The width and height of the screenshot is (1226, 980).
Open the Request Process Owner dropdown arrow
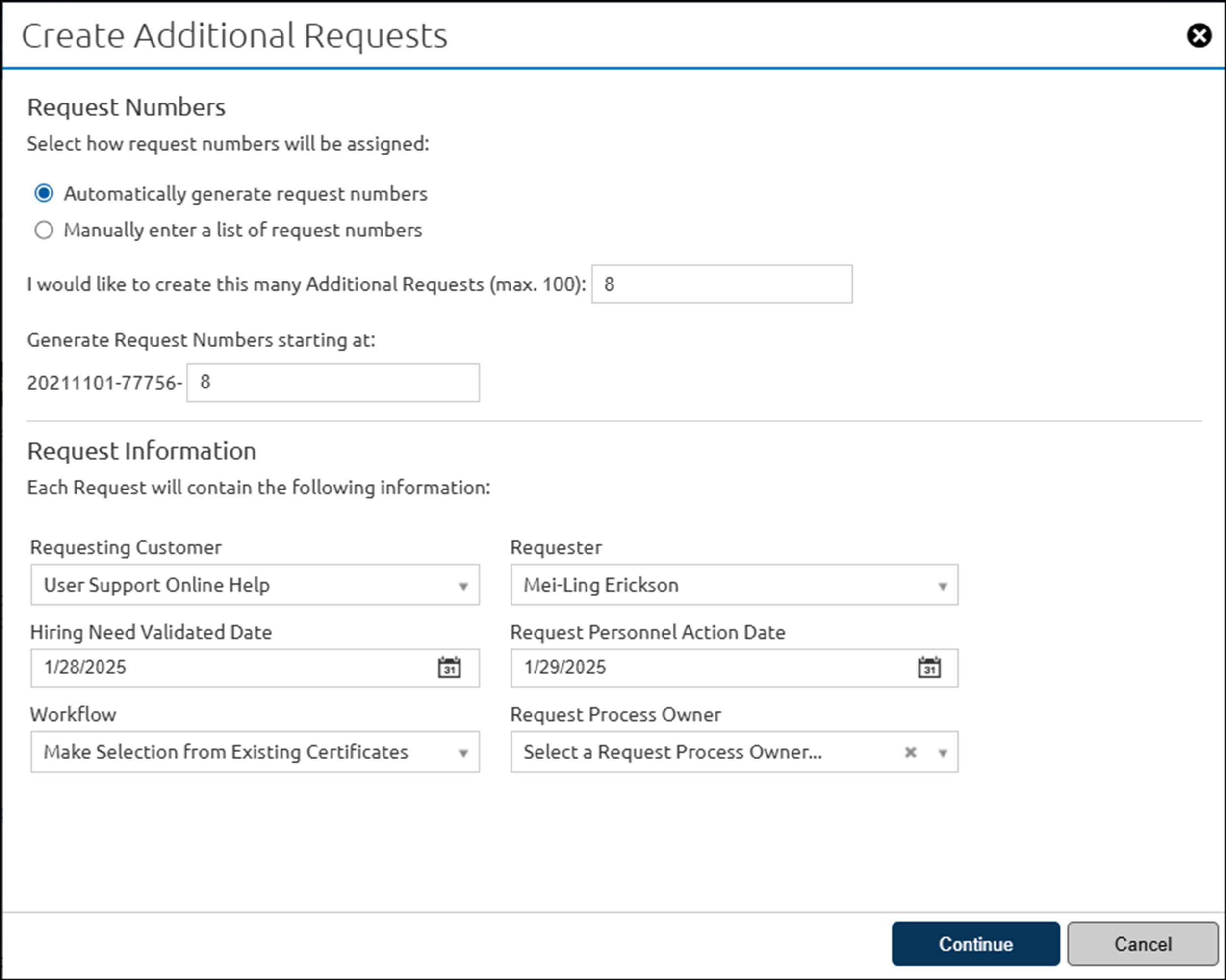coord(944,752)
